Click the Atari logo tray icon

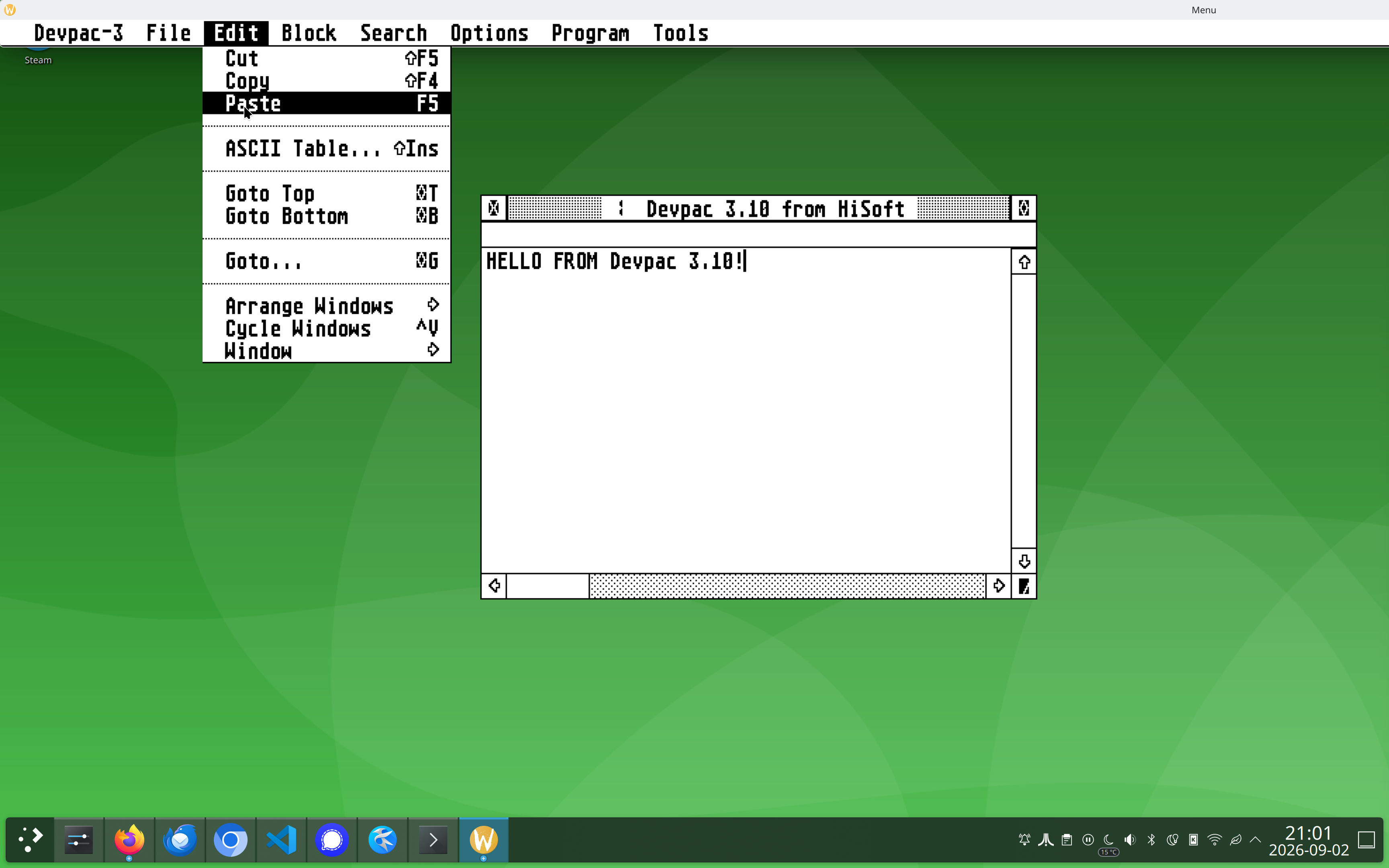pos(1046,840)
